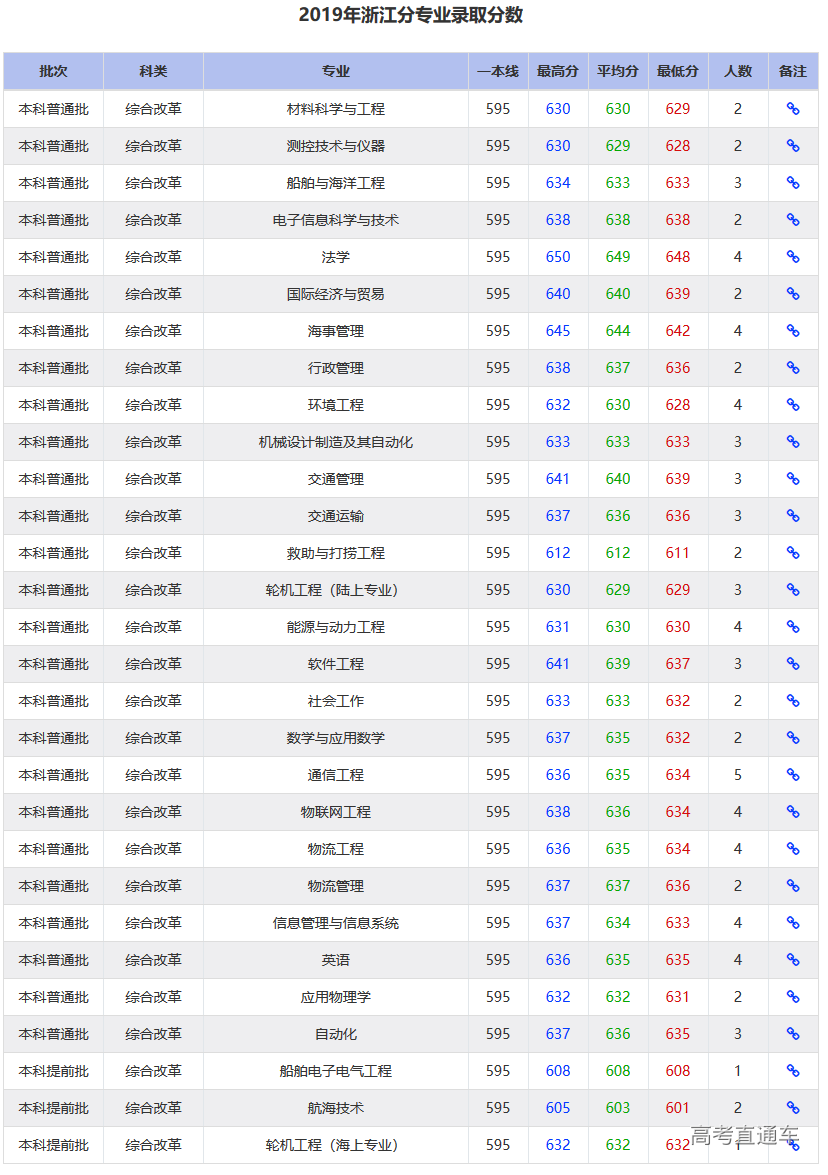Open the remark link icon for 交通运输
828x1175 pixels.
point(792,516)
